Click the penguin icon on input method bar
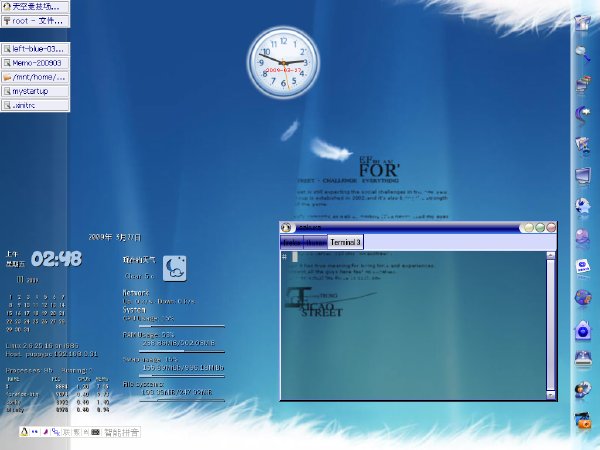The height and width of the screenshot is (450, 600). click(24, 432)
